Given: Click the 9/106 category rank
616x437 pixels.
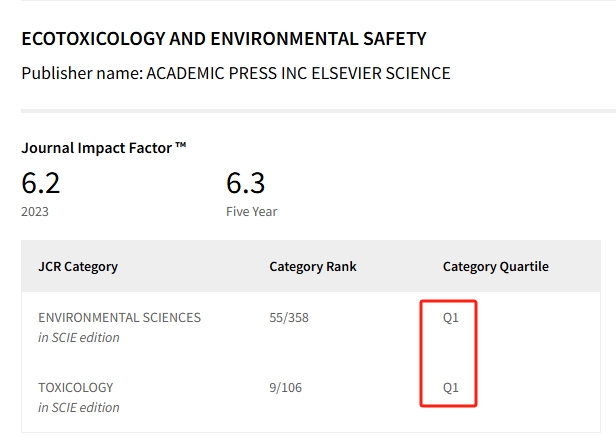Looking at the screenshot, I should point(286,388).
